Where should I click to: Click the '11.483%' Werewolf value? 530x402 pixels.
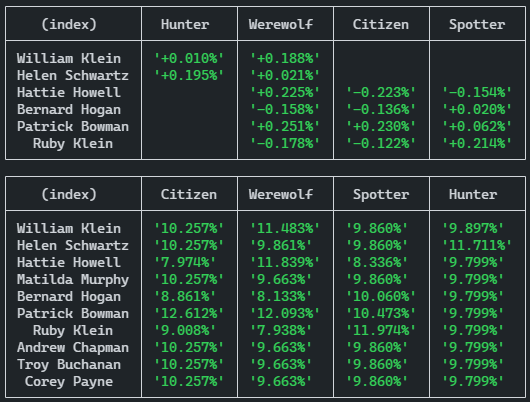click(x=285, y=229)
